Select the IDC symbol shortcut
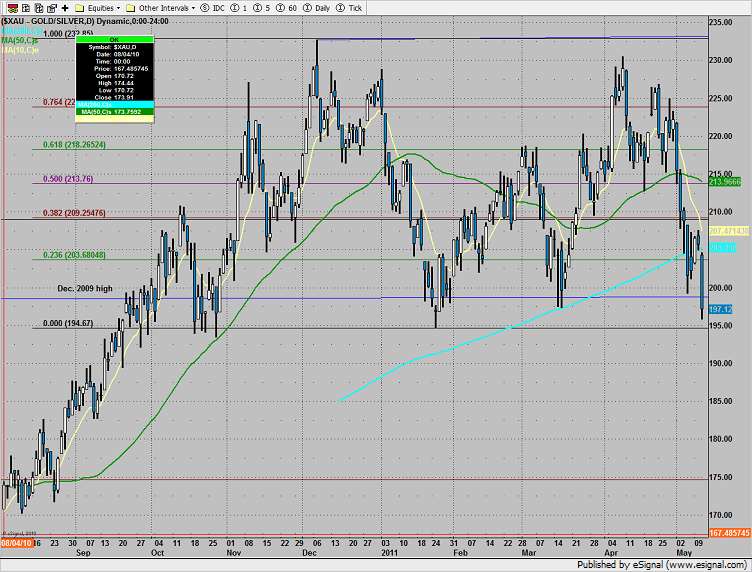This screenshot has height=572, width=752. click(212, 8)
